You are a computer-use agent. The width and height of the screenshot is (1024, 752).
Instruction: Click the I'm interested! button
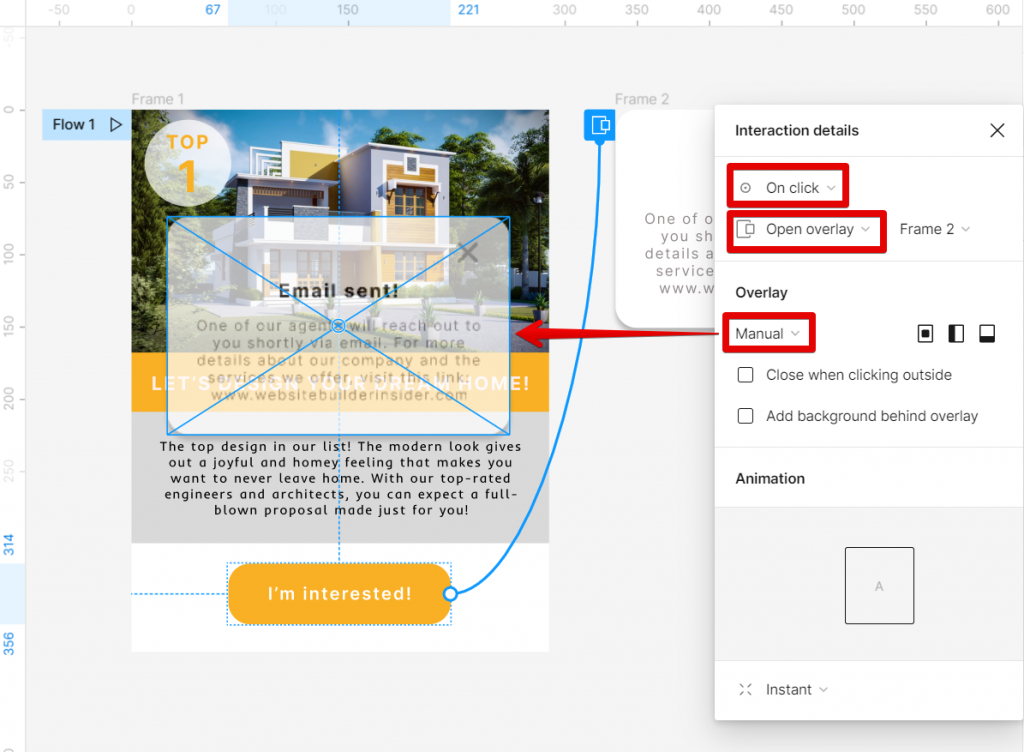[339, 593]
